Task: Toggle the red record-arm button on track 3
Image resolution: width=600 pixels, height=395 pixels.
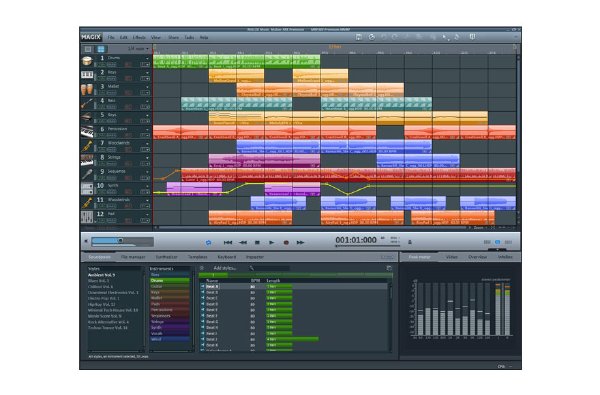Action: point(129,93)
